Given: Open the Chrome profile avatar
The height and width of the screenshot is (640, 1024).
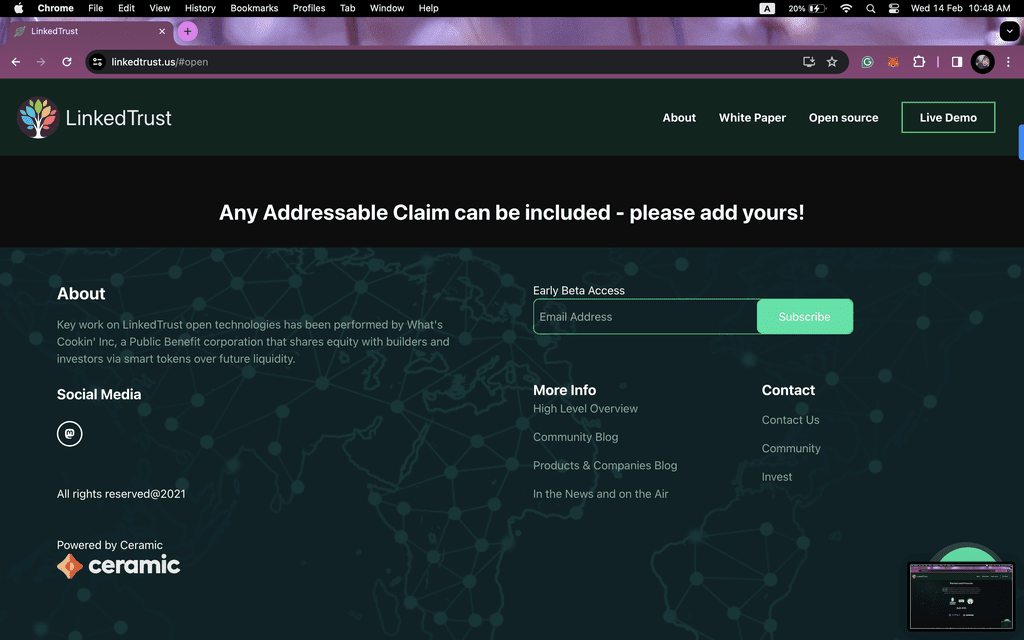Looking at the screenshot, I should coord(982,62).
